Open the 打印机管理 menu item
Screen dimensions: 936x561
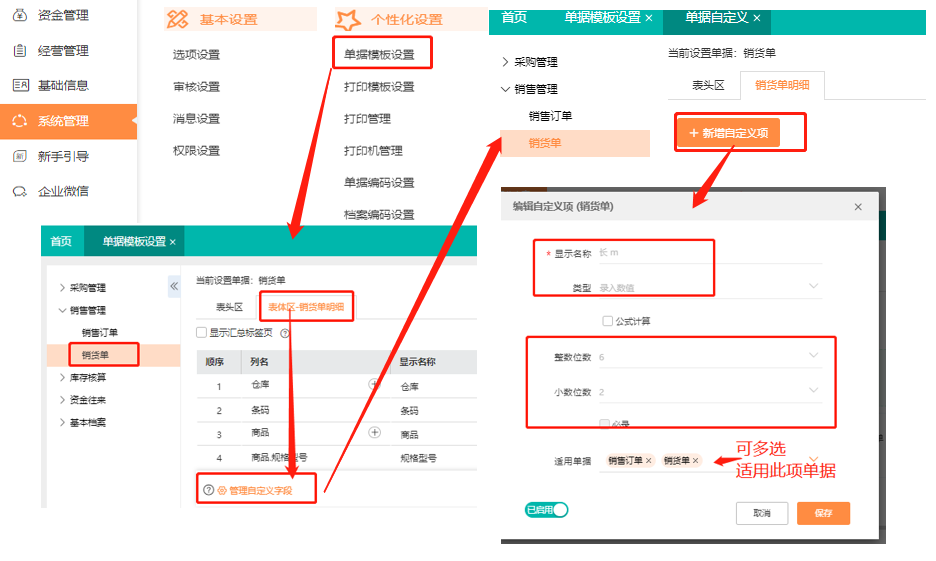tap(373, 150)
